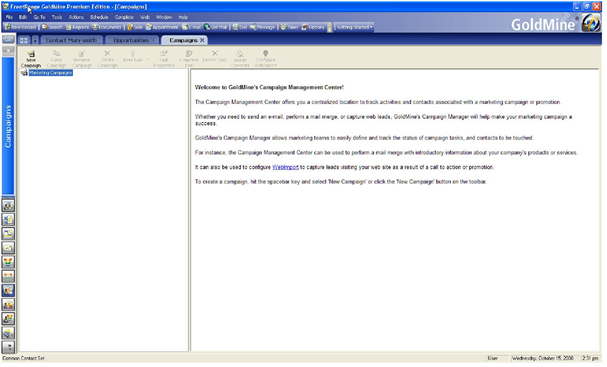Click the Get Mail toolbar icon
Screen dimensions: 607x367
[x=216, y=27]
